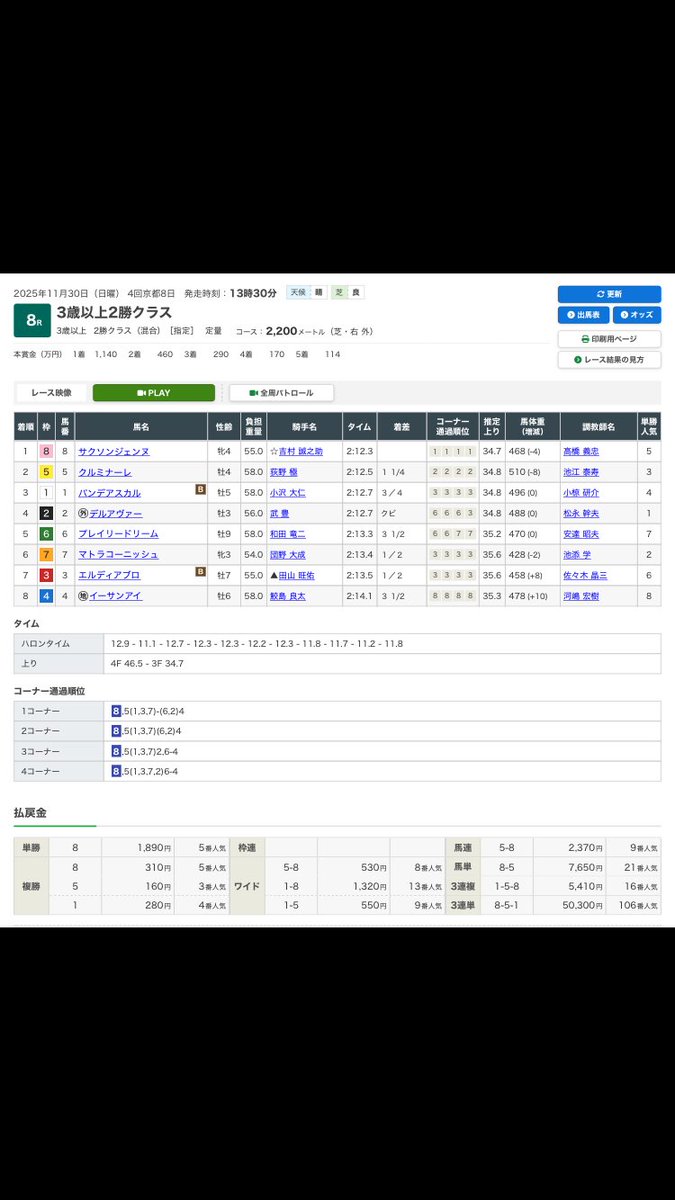Open horse デルアヴァー's page
This screenshot has width=675, height=1200.
(116, 513)
